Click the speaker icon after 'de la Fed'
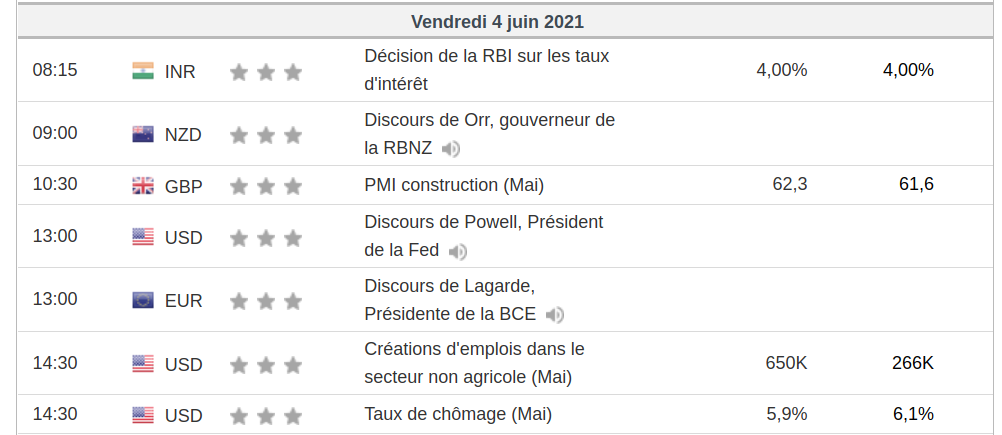 458,251
